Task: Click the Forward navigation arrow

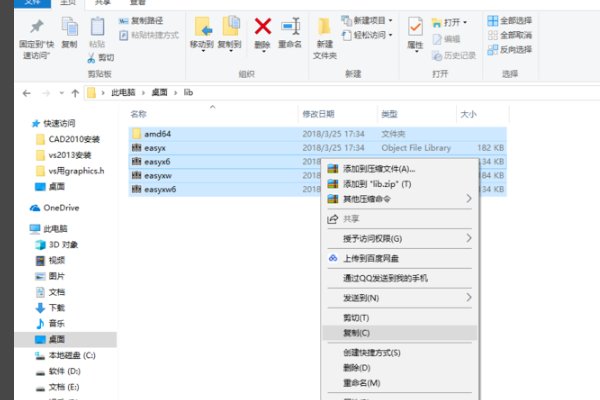Action: click(46, 93)
